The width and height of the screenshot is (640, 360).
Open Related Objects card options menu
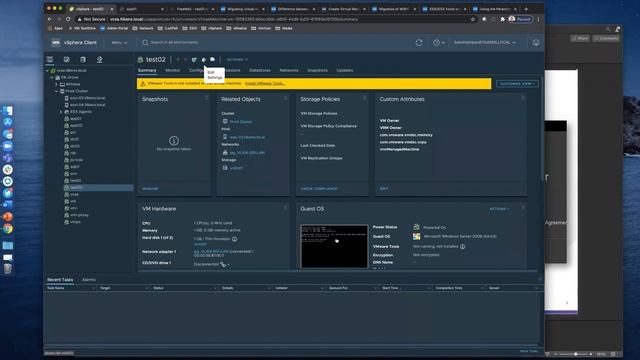[285, 98]
